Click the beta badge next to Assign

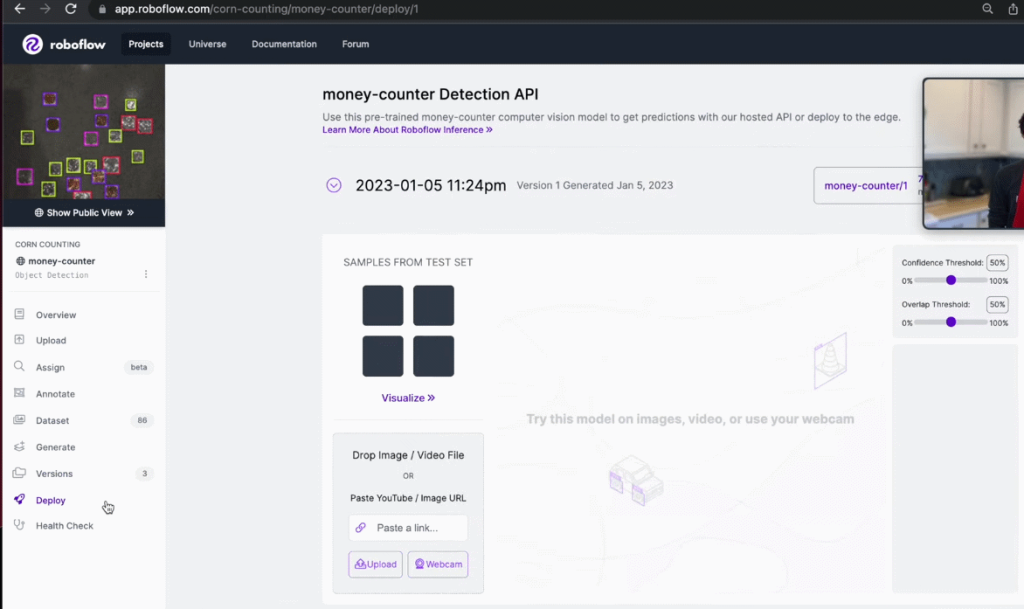point(138,367)
